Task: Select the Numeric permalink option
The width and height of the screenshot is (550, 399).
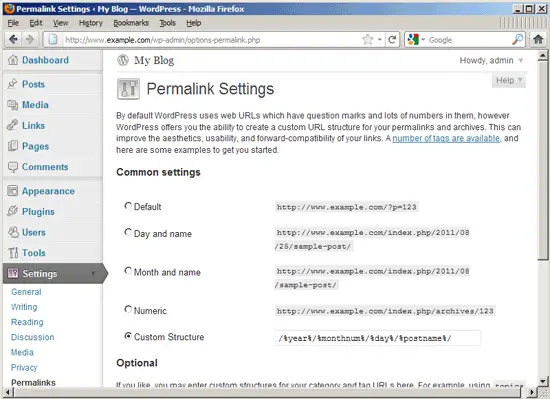Action: [x=128, y=310]
